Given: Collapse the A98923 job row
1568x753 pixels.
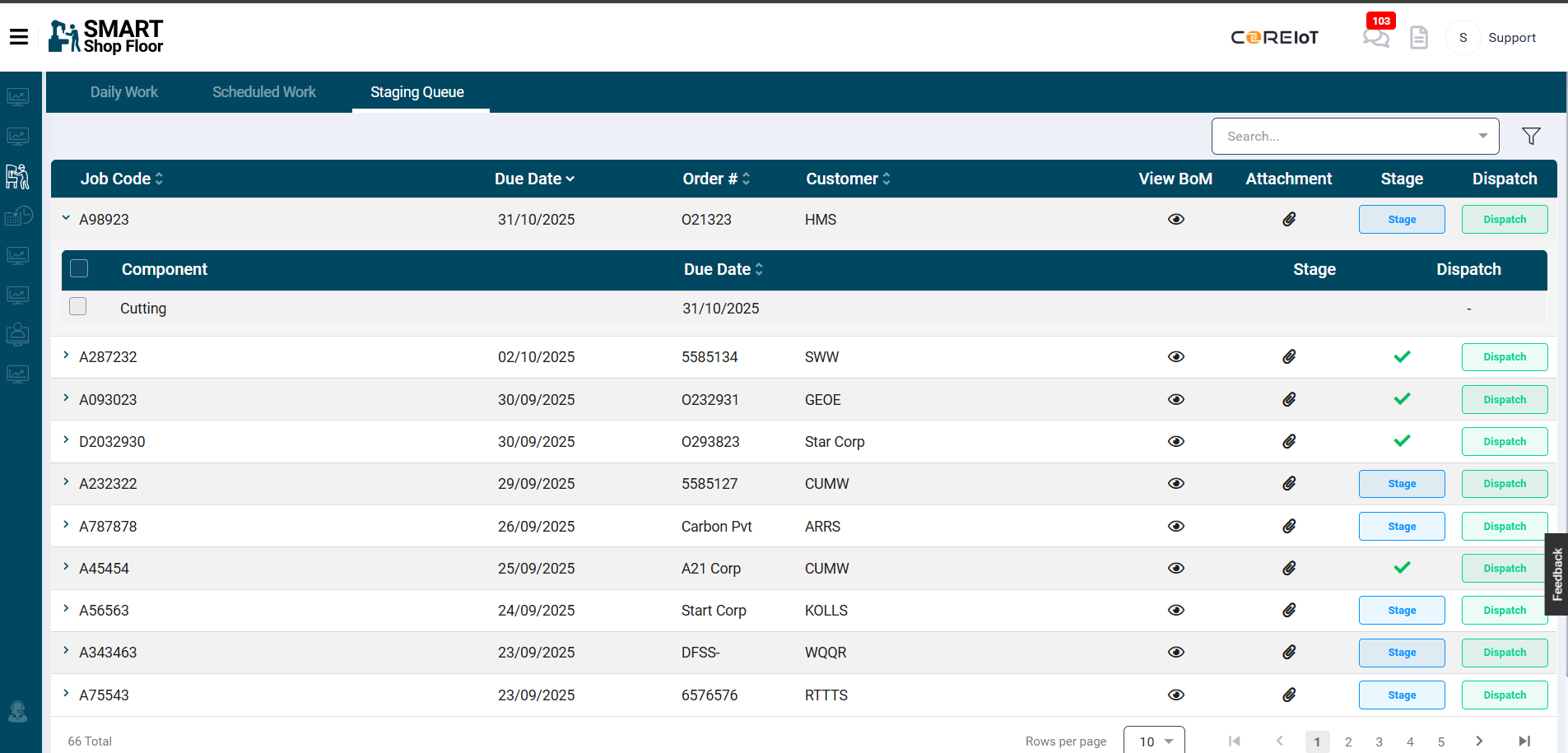Looking at the screenshot, I should (x=66, y=218).
